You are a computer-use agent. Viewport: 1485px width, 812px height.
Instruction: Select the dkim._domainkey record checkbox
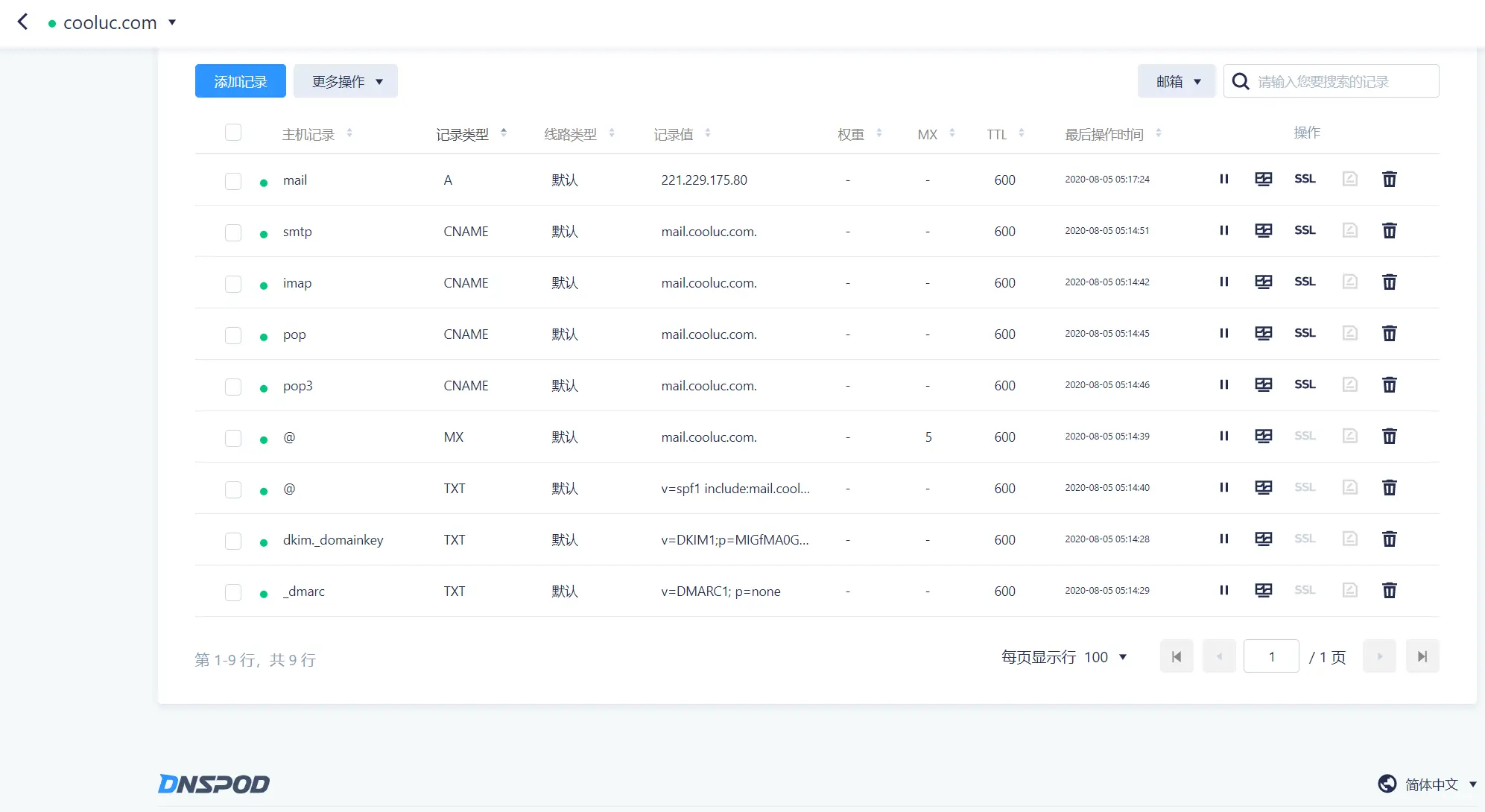(233, 541)
